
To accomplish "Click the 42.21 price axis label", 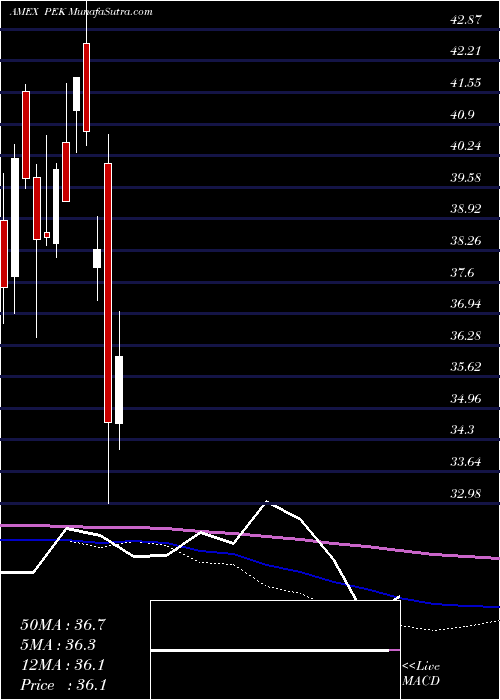I will tap(466, 51).
